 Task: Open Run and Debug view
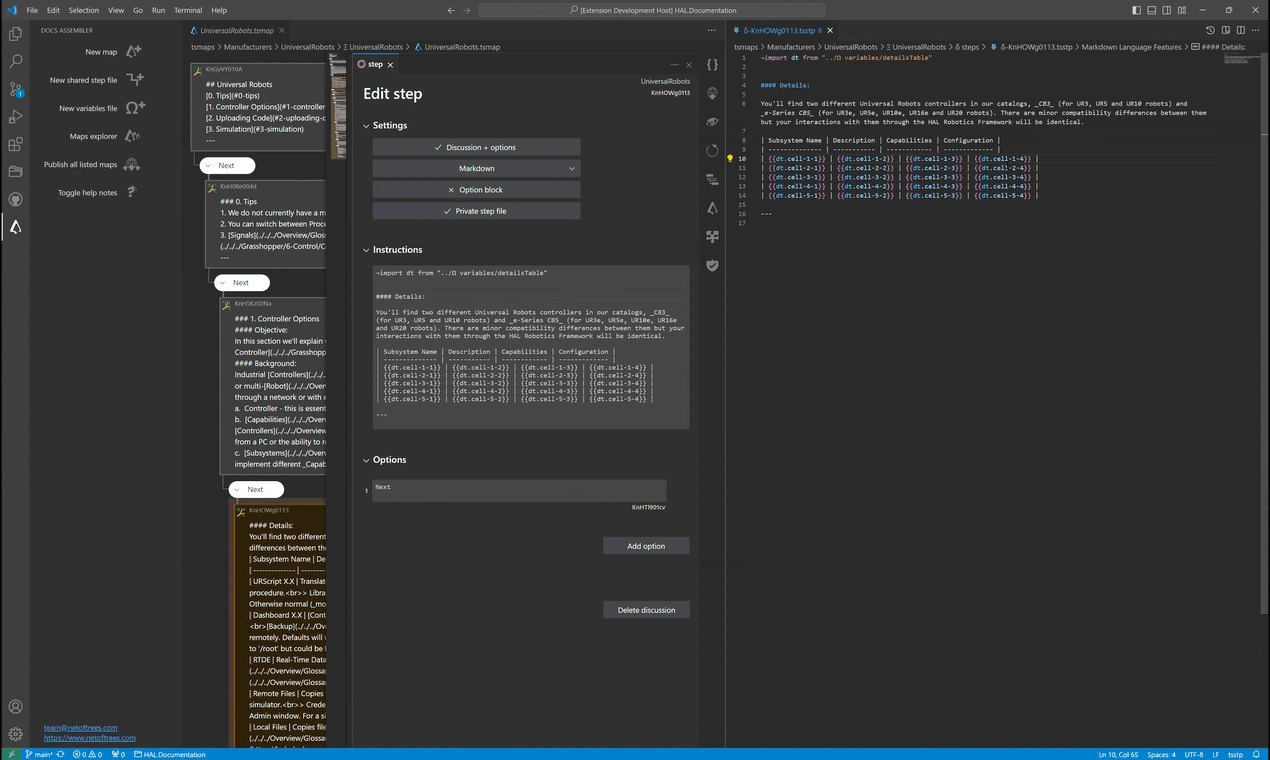click(15, 117)
